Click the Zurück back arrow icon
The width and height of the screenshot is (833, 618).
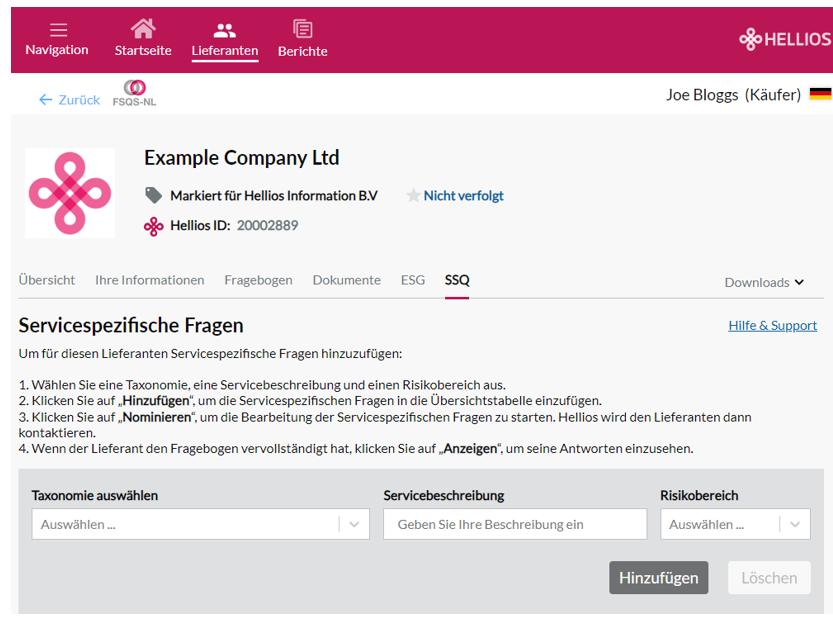point(46,100)
